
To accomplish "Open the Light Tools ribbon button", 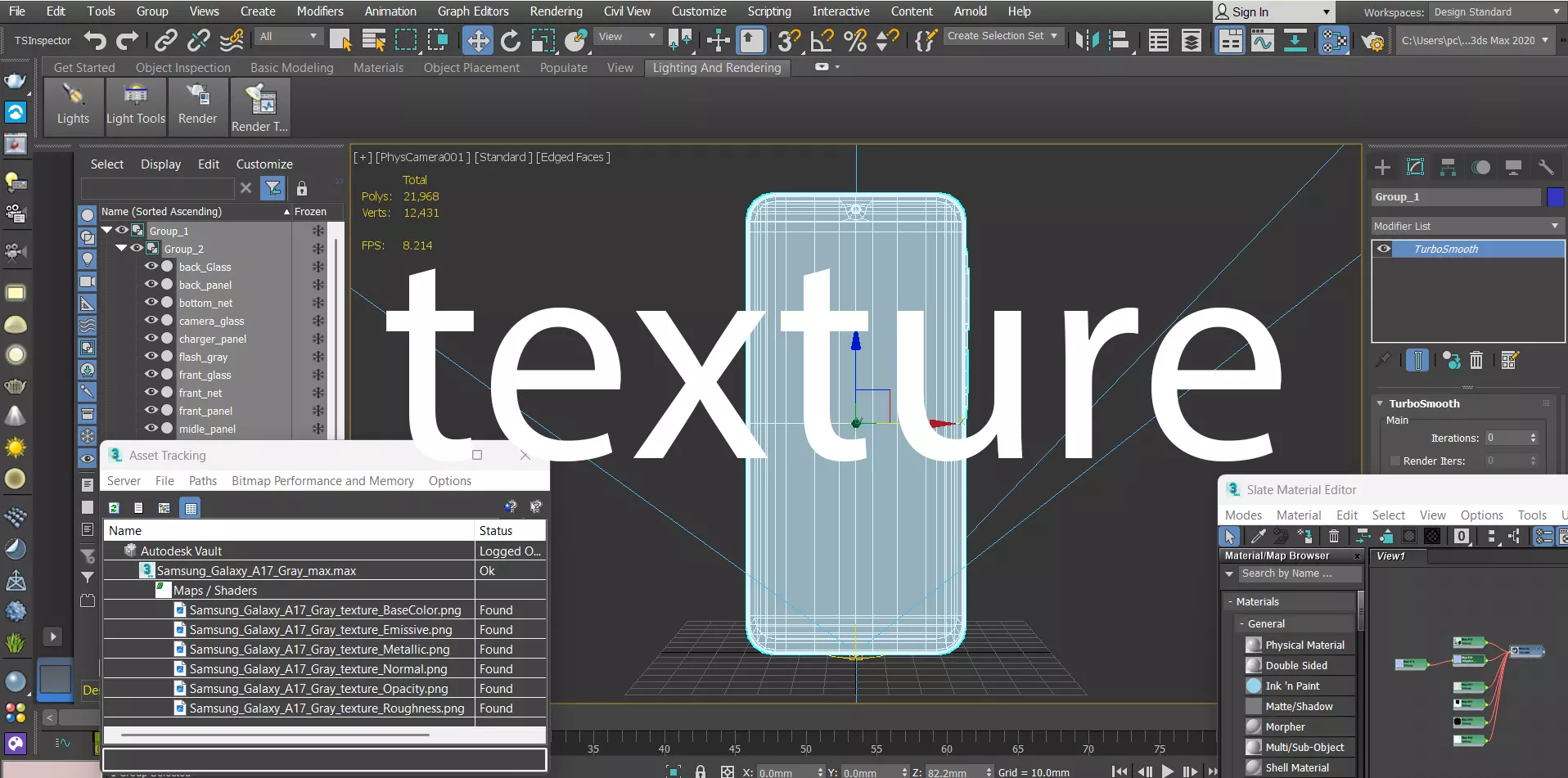I will 136,106.
